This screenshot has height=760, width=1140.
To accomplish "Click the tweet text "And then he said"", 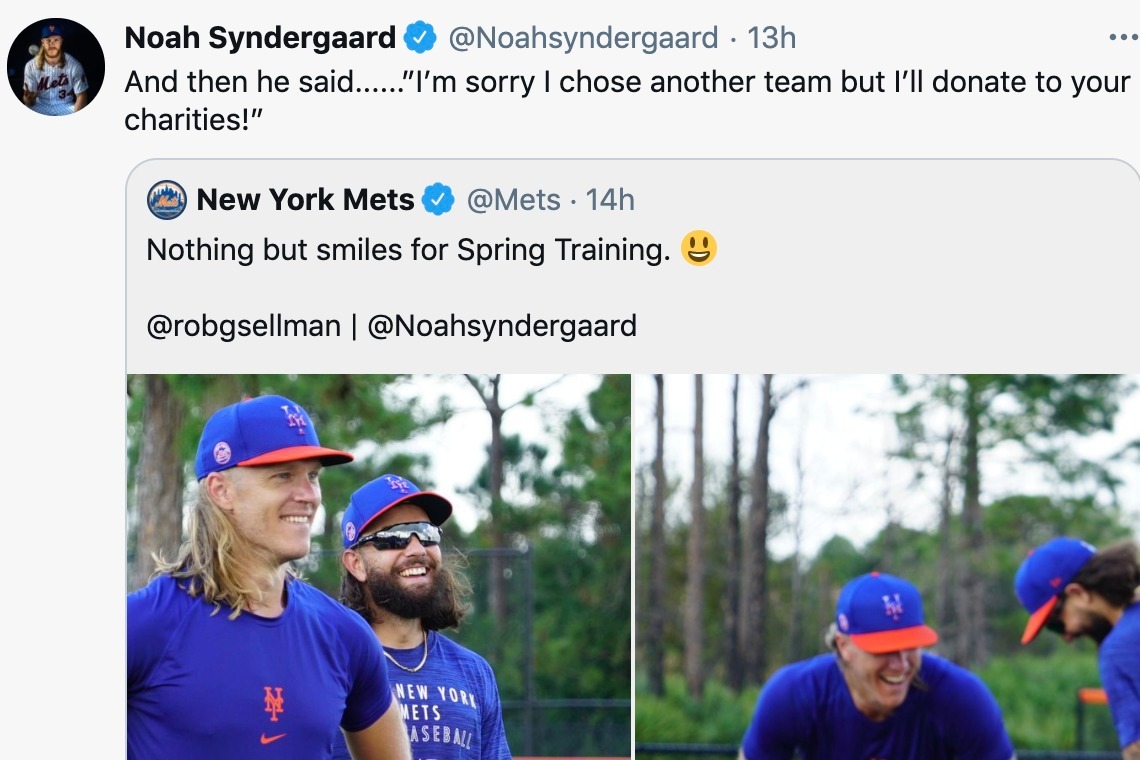I will pos(240,82).
